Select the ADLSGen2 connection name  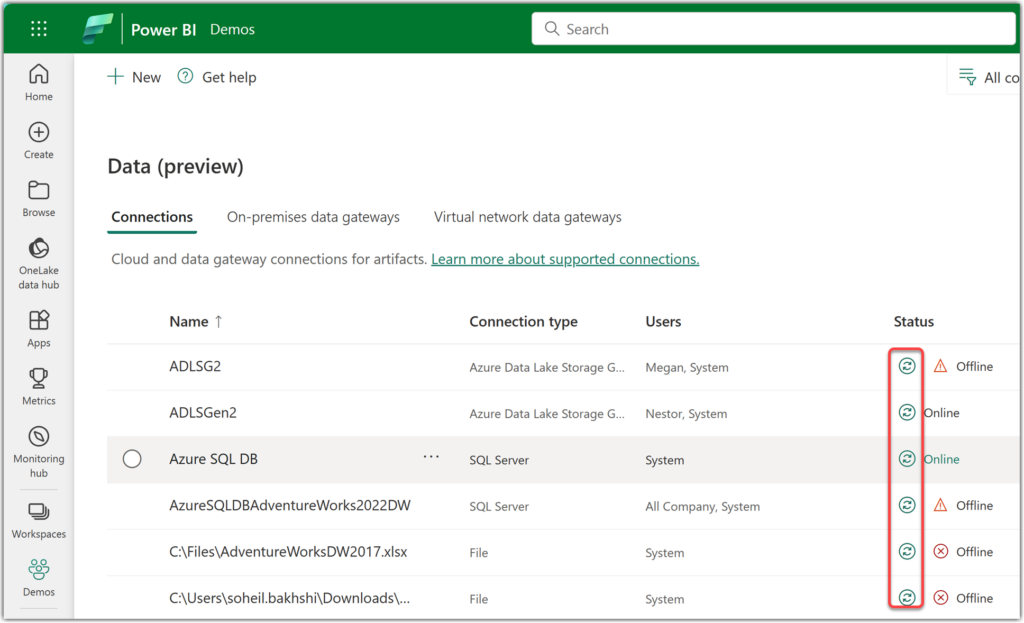(203, 413)
